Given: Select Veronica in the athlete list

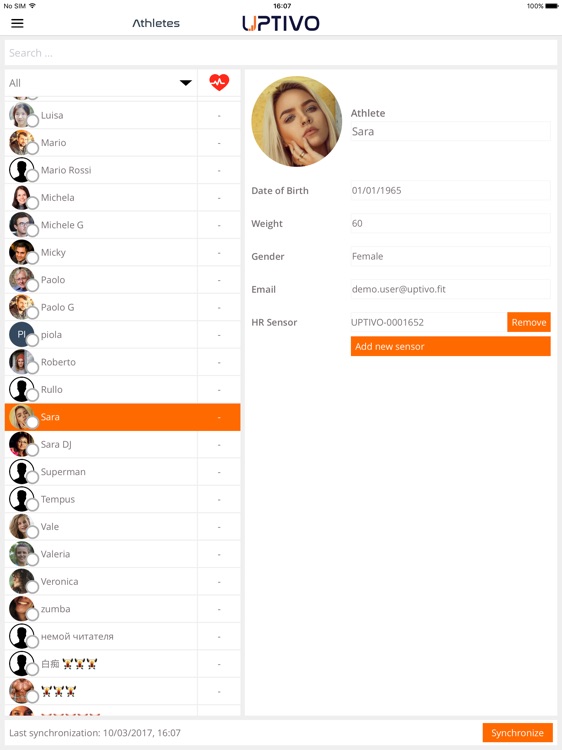Looking at the screenshot, I should 122,582.
